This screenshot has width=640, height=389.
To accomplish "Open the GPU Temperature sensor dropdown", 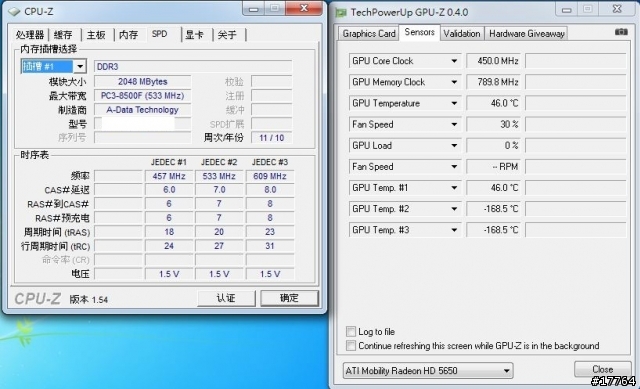I will click(454, 103).
